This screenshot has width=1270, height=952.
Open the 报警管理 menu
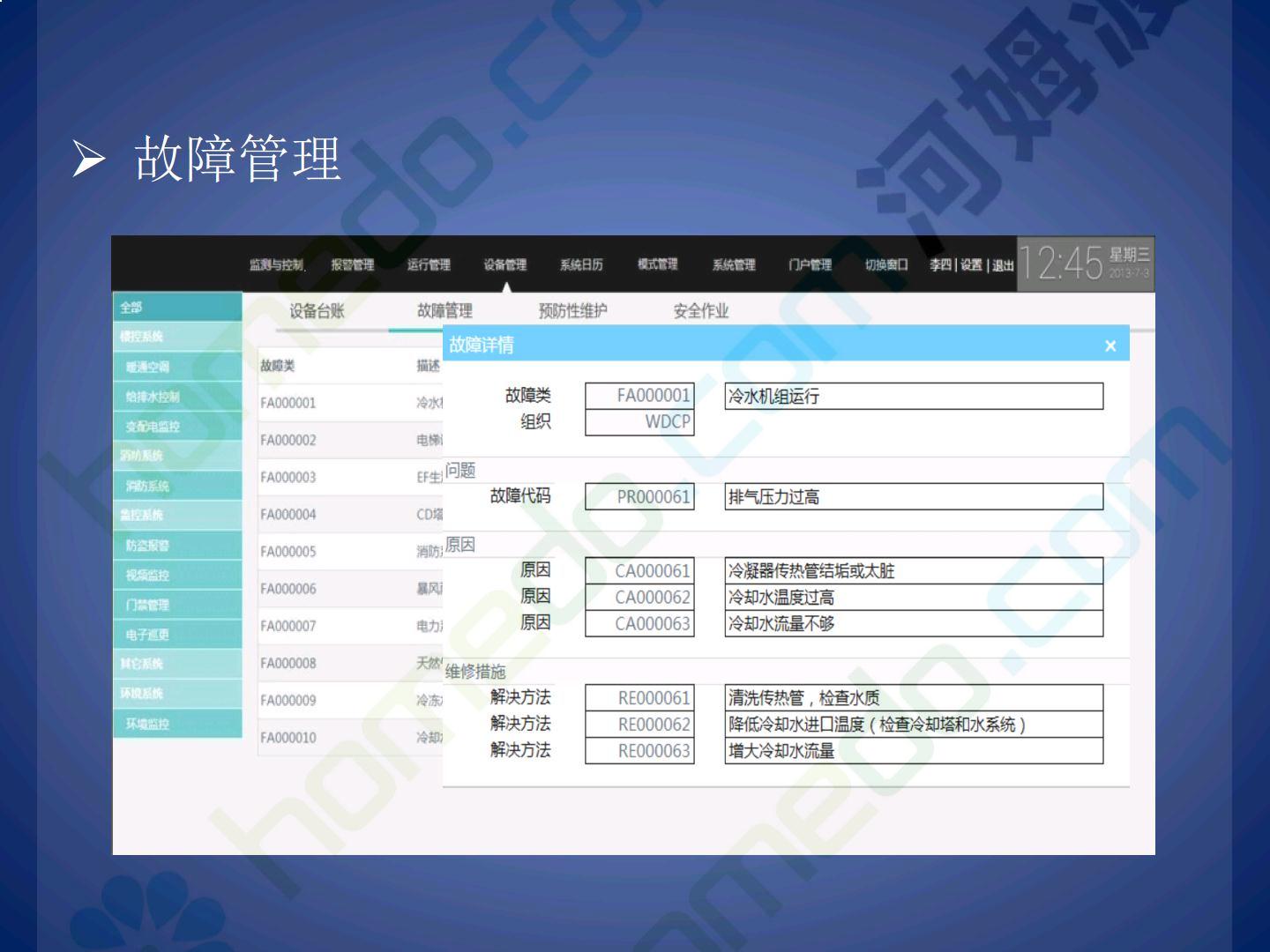(x=352, y=264)
